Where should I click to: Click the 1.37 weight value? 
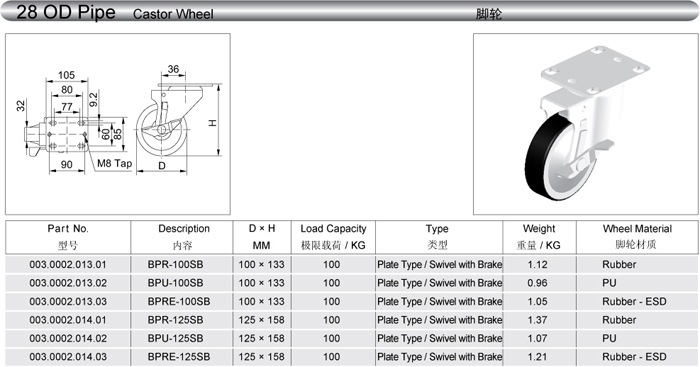point(537,320)
